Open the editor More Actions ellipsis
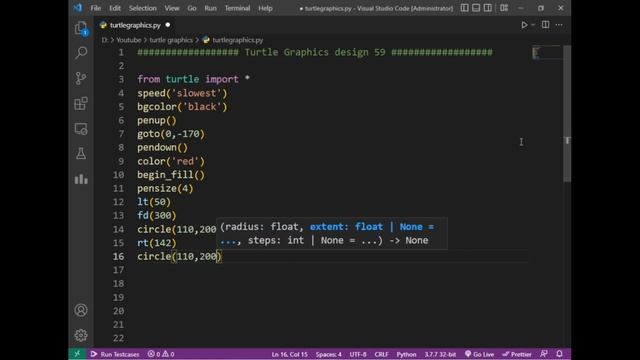 (559, 25)
